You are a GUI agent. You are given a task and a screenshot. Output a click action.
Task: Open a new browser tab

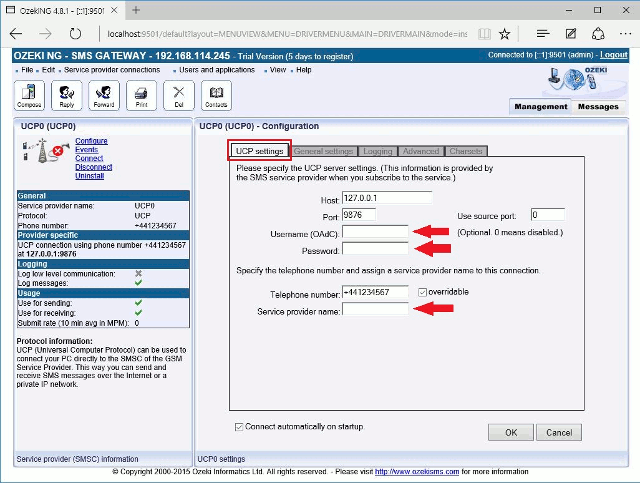tap(136, 10)
